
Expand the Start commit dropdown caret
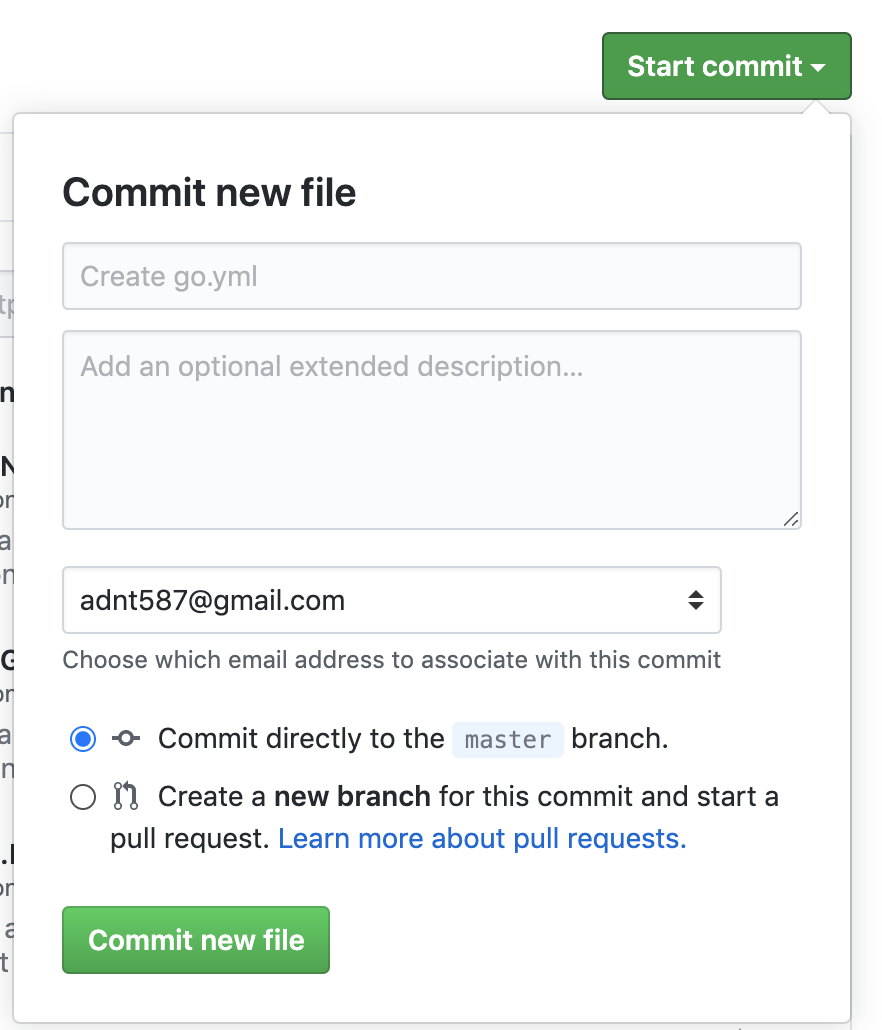[819, 67]
